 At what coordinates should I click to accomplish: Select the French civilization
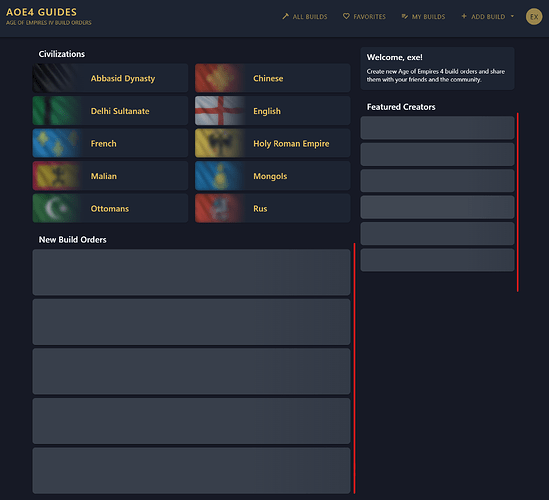click(x=110, y=143)
